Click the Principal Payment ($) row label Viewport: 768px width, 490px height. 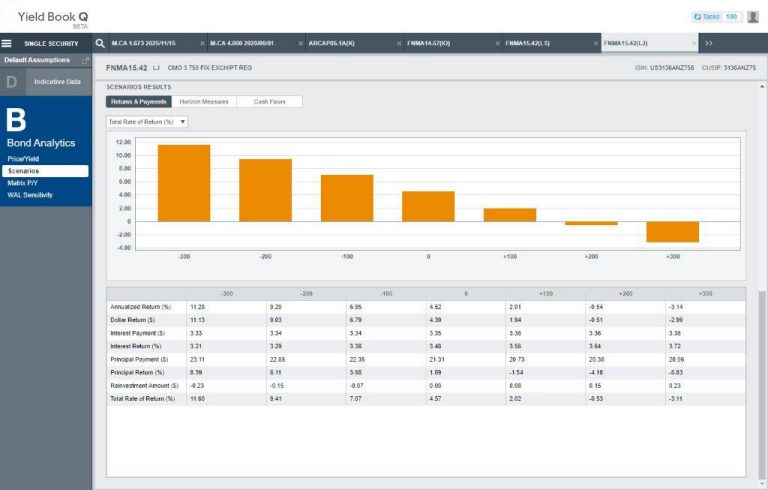tap(139, 360)
